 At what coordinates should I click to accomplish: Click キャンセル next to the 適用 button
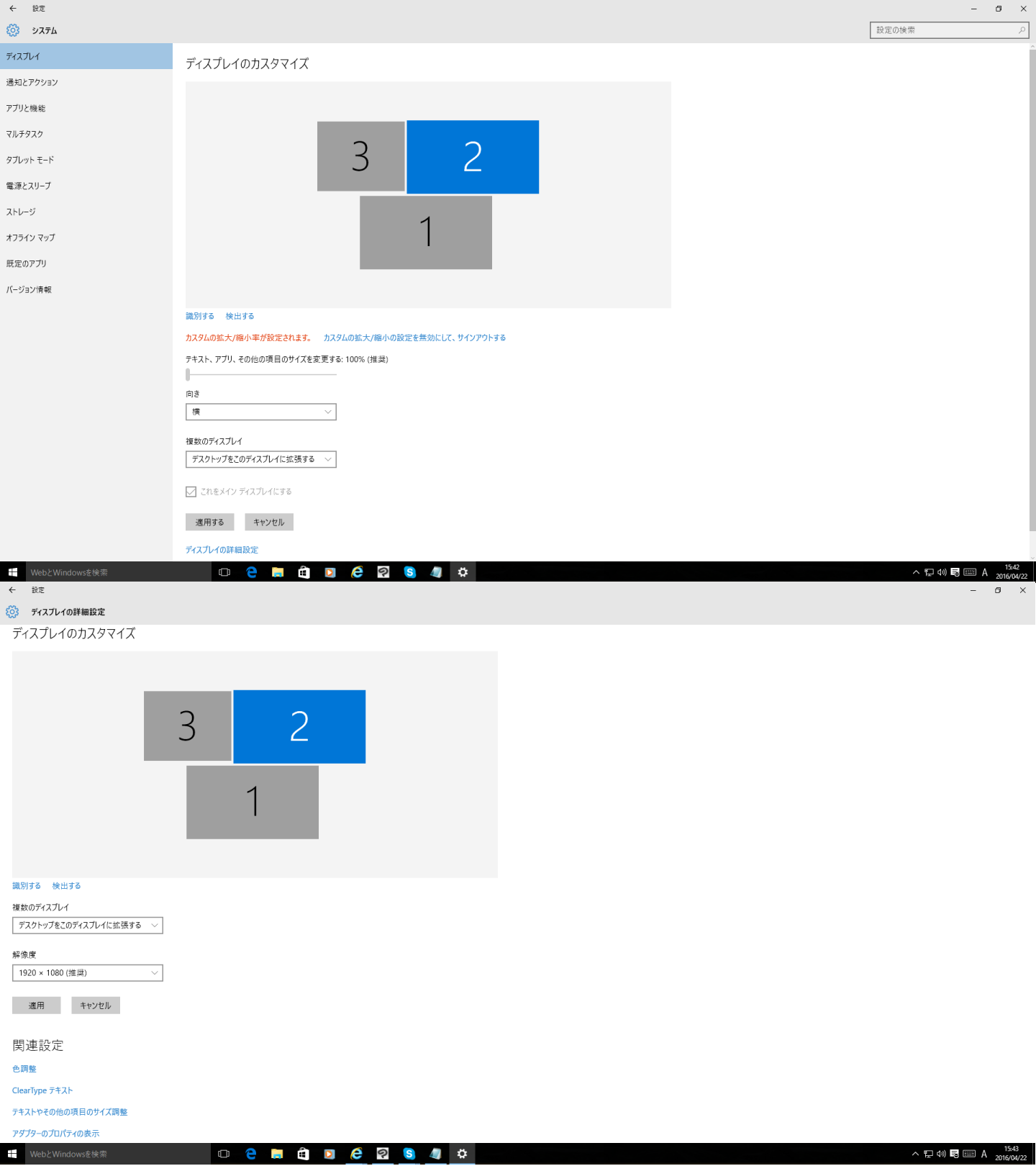[96, 1005]
